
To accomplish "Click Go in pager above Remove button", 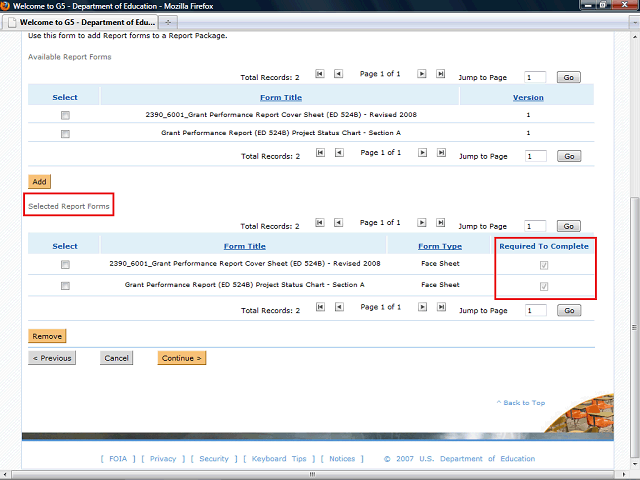I will coord(569,310).
